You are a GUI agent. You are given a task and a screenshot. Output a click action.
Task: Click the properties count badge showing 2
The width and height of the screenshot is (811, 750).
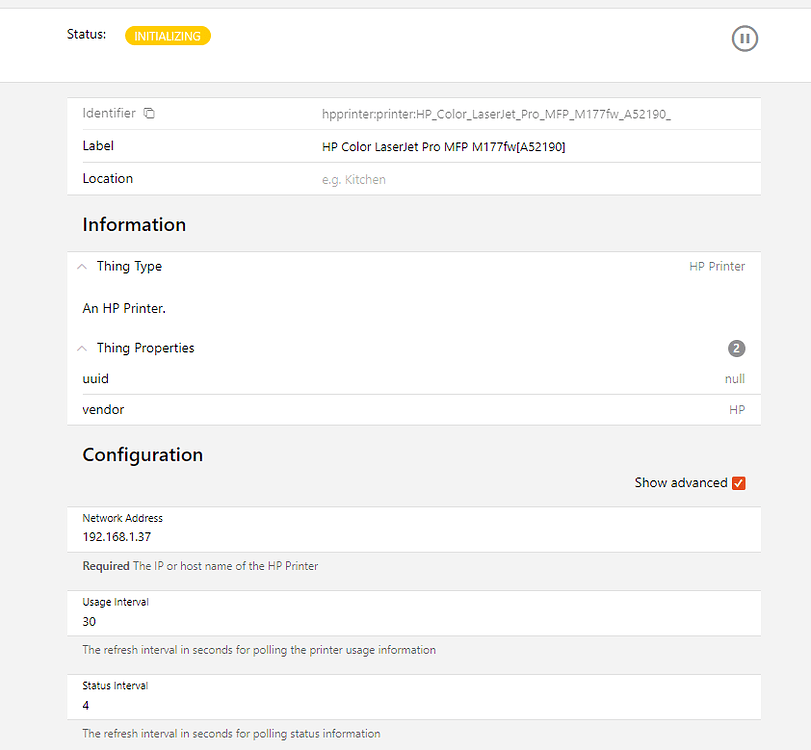(x=736, y=348)
